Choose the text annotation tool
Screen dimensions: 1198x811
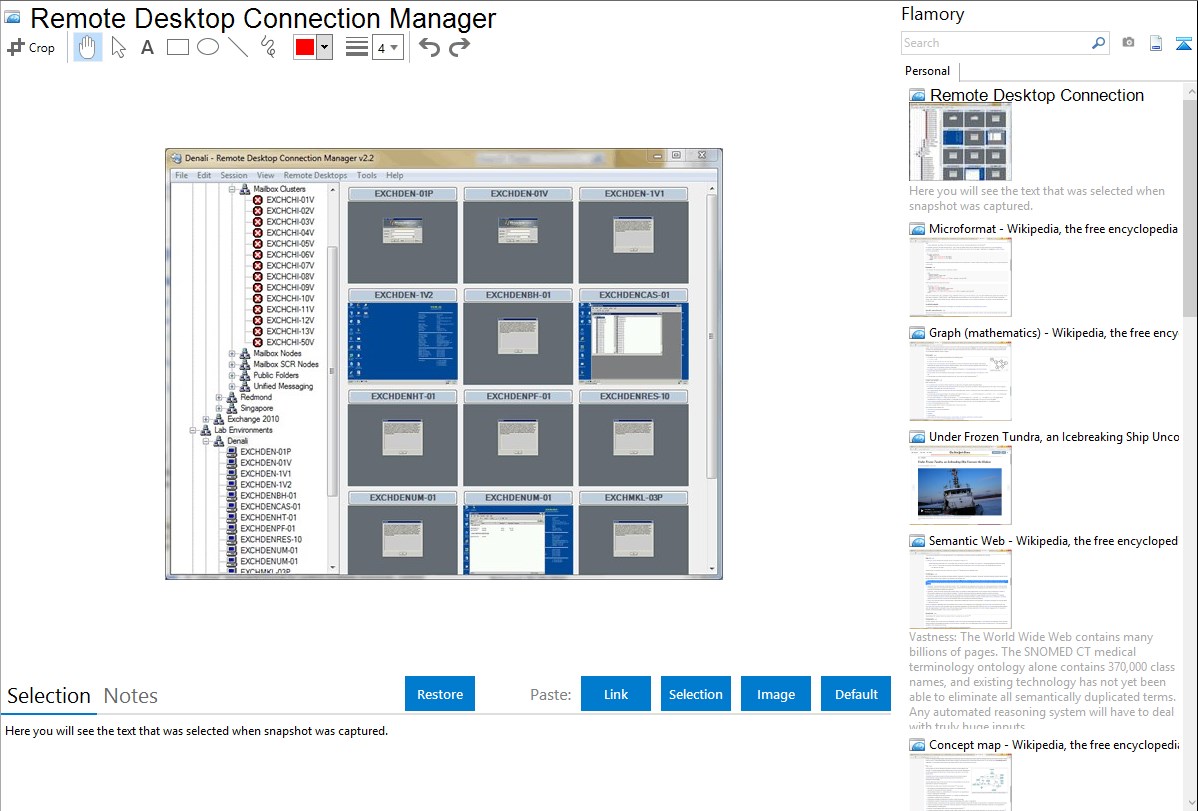pos(147,47)
